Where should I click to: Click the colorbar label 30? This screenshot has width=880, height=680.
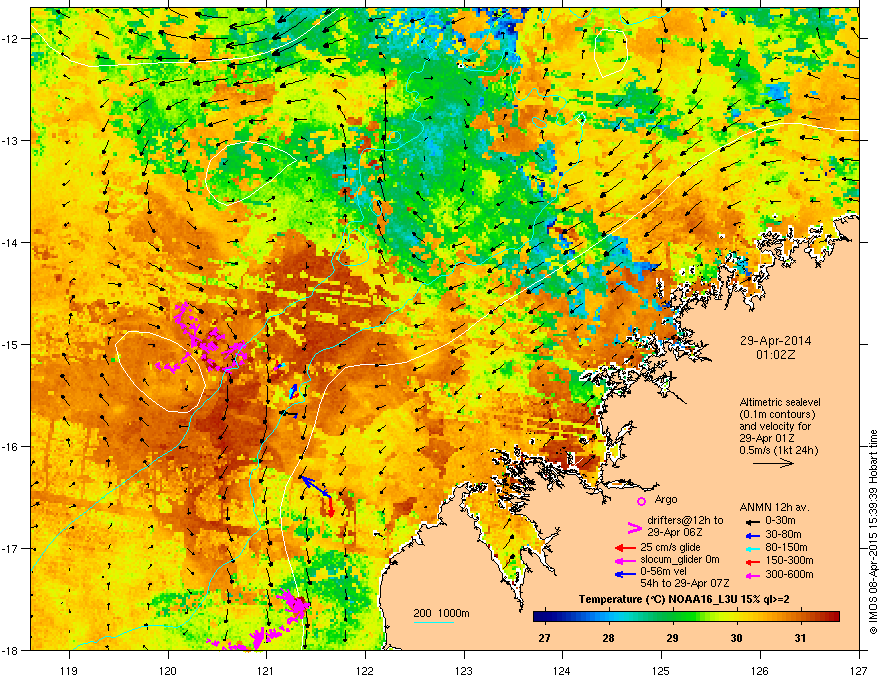(x=736, y=638)
